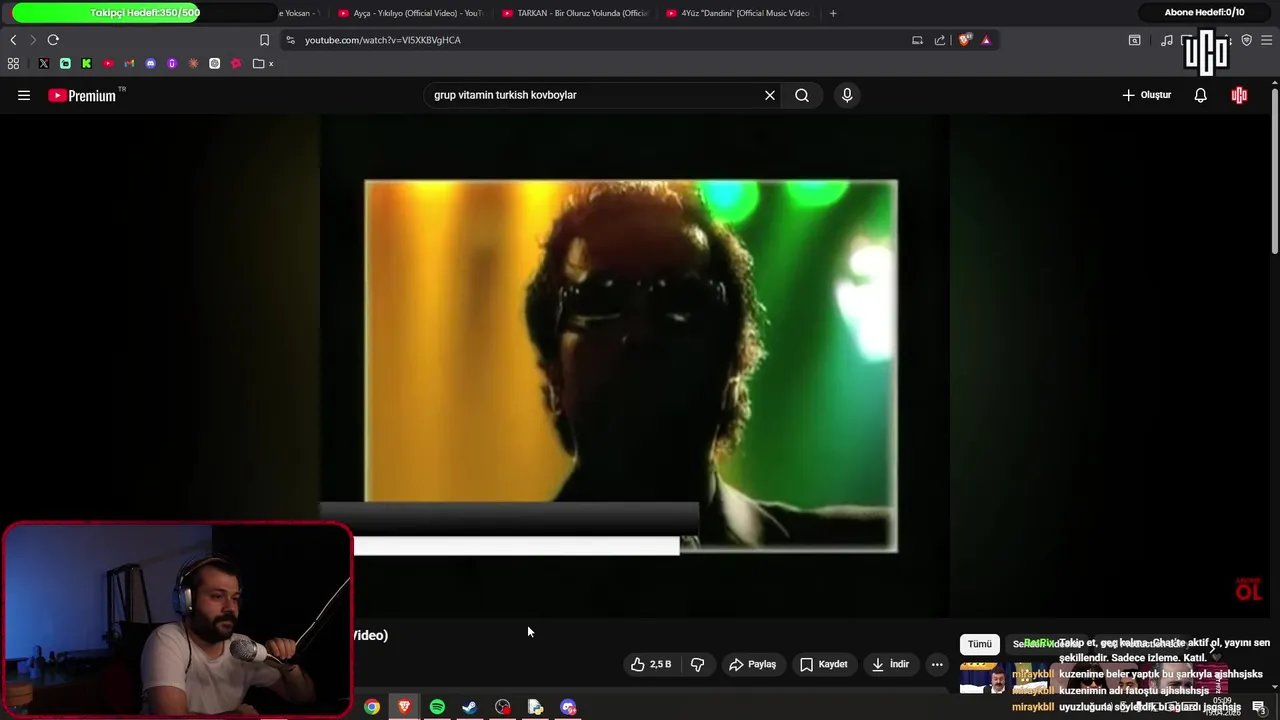Open YouTube notifications bell

pyautogui.click(x=1201, y=95)
